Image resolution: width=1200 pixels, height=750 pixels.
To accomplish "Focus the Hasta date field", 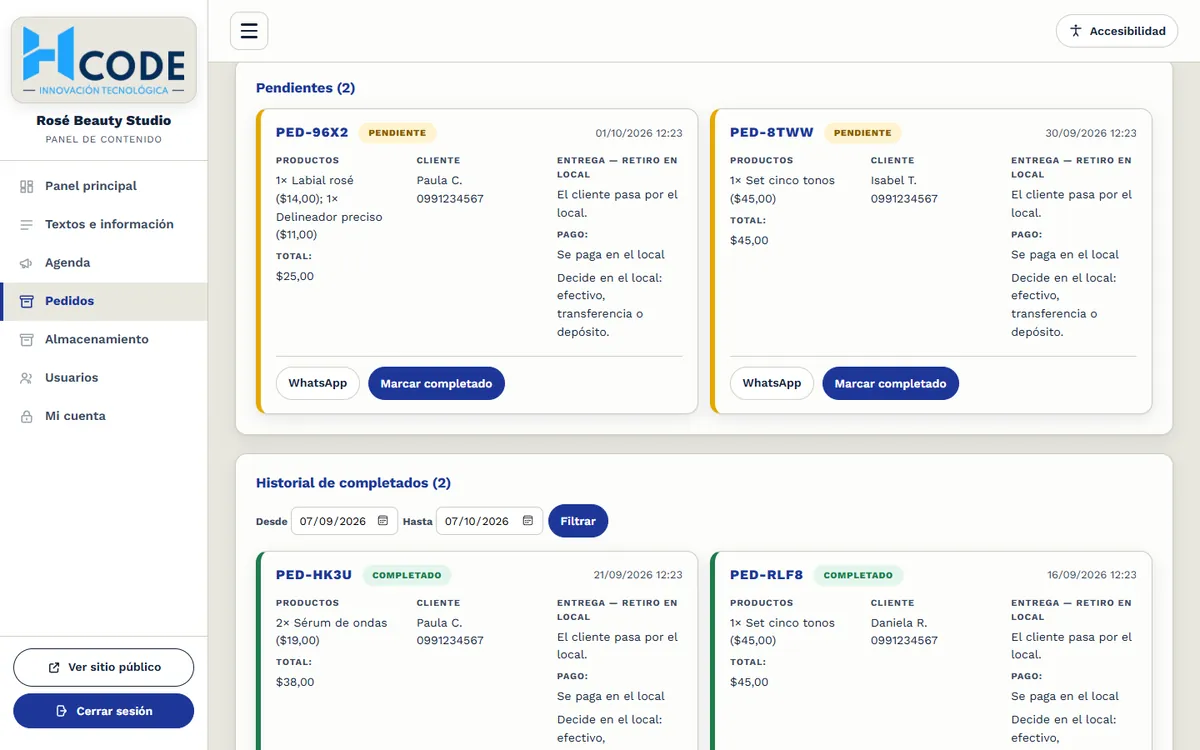I will (x=490, y=521).
